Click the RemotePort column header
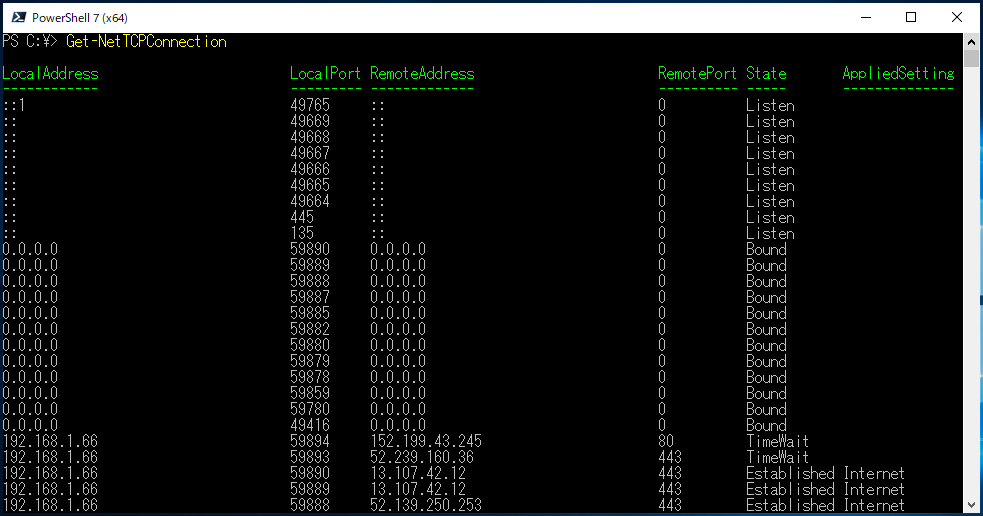This screenshot has height=516, width=983. tap(697, 74)
